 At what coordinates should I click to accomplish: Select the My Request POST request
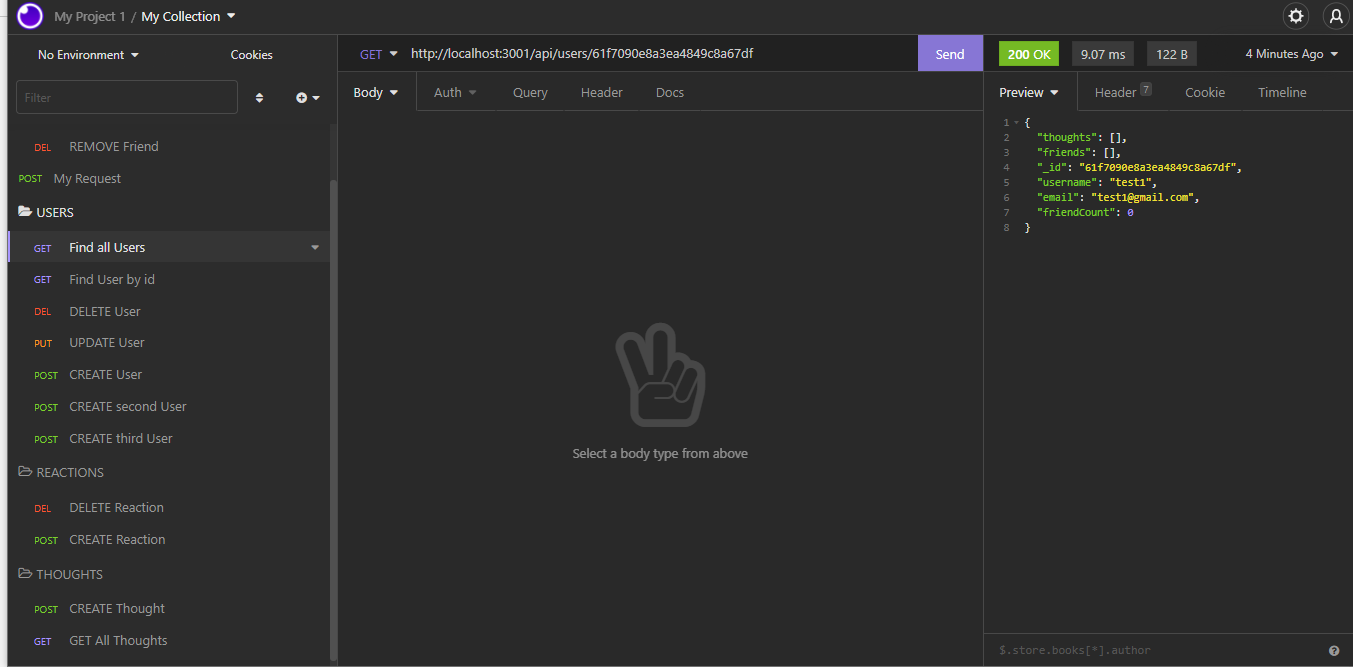coord(168,179)
